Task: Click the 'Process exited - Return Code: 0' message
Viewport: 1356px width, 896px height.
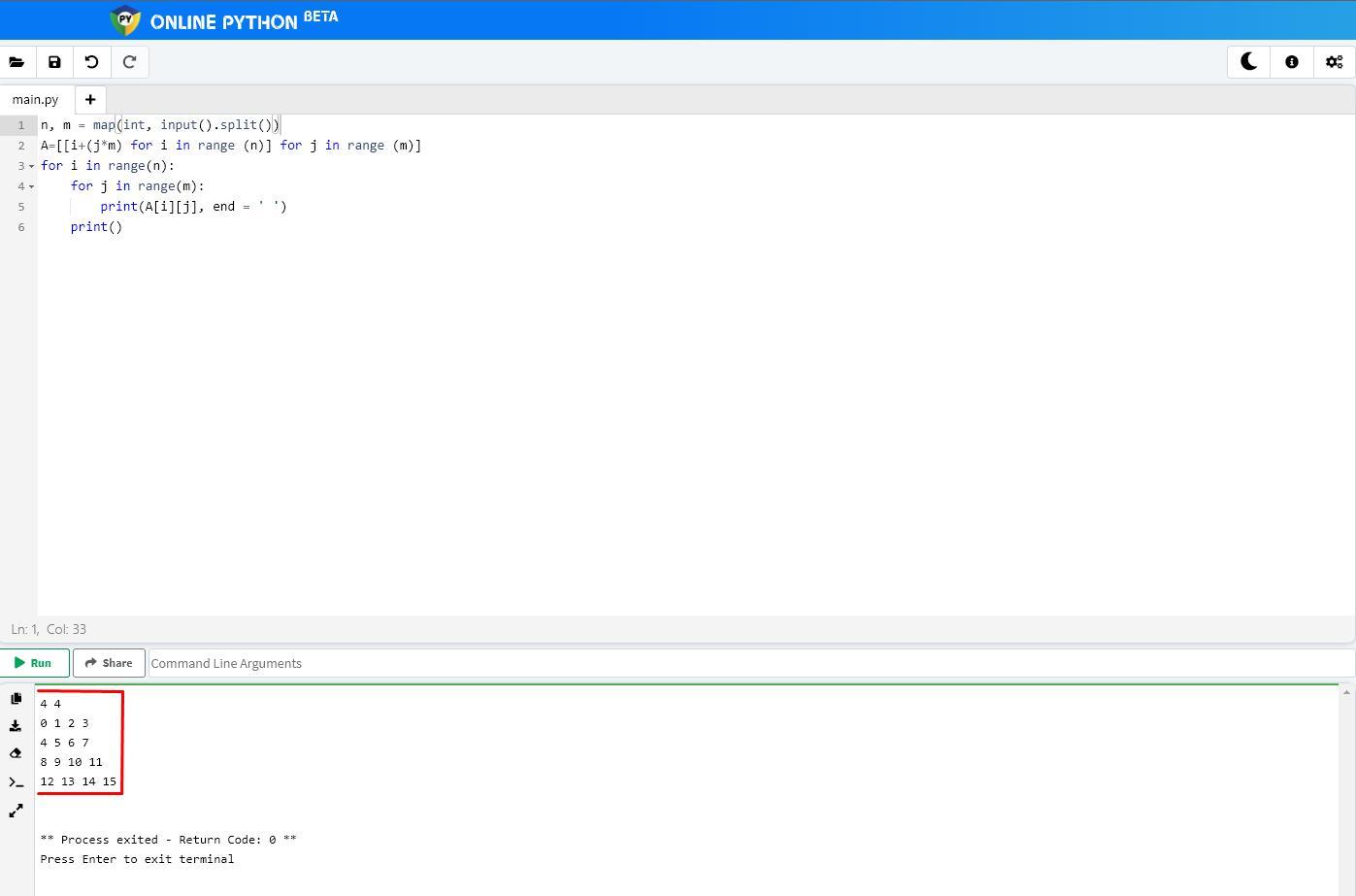Action: pyautogui.click(x=168, y=840)
